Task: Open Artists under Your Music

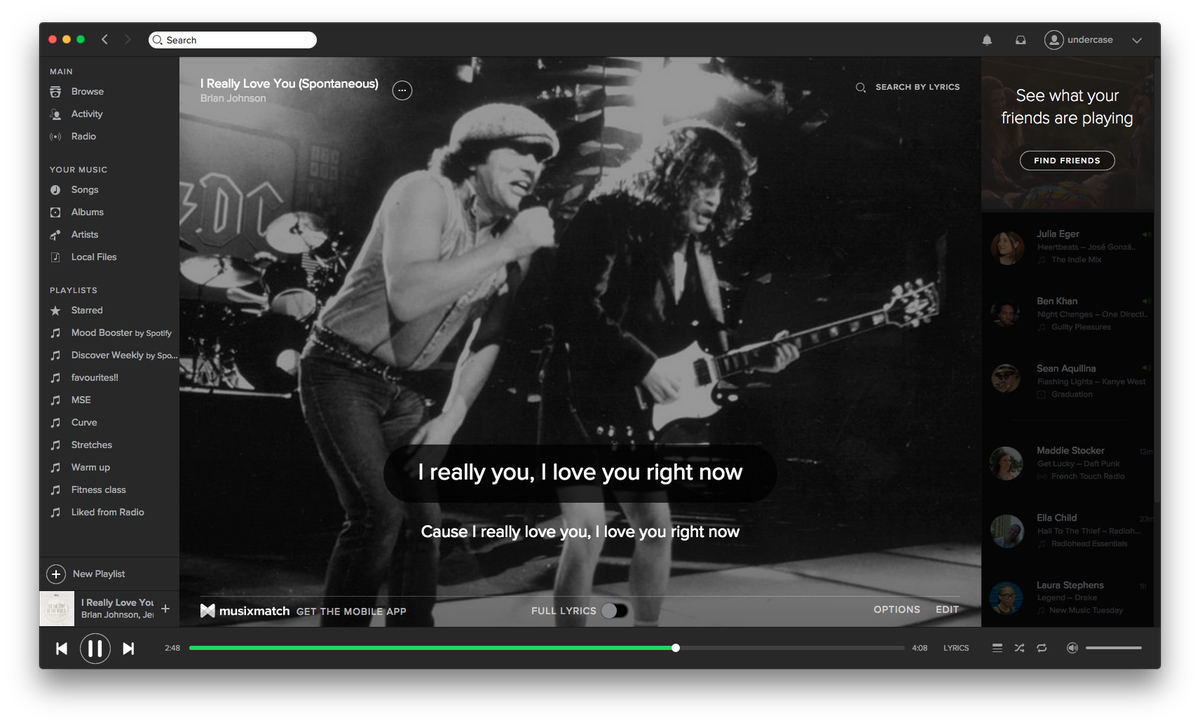Action: click(x=85, y=235)
